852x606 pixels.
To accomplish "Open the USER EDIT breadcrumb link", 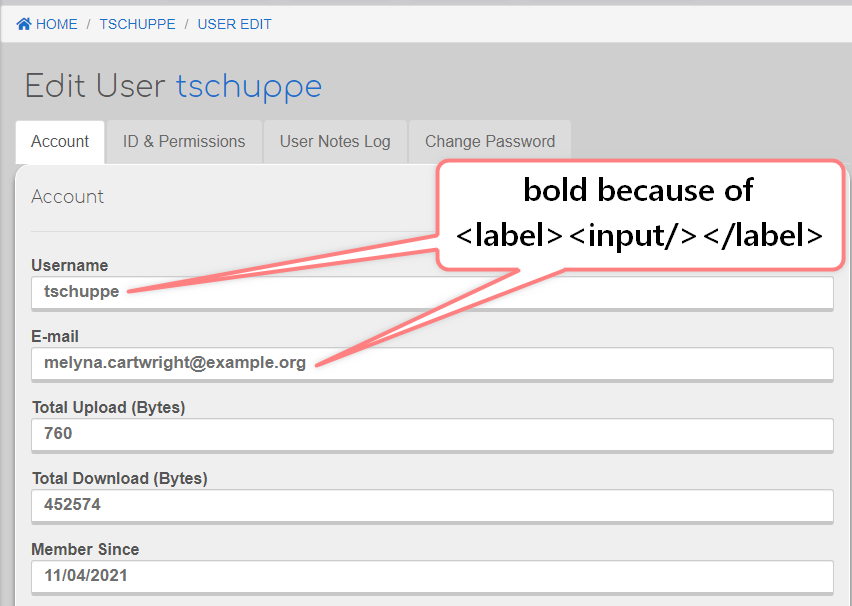I will pos(234,24).
